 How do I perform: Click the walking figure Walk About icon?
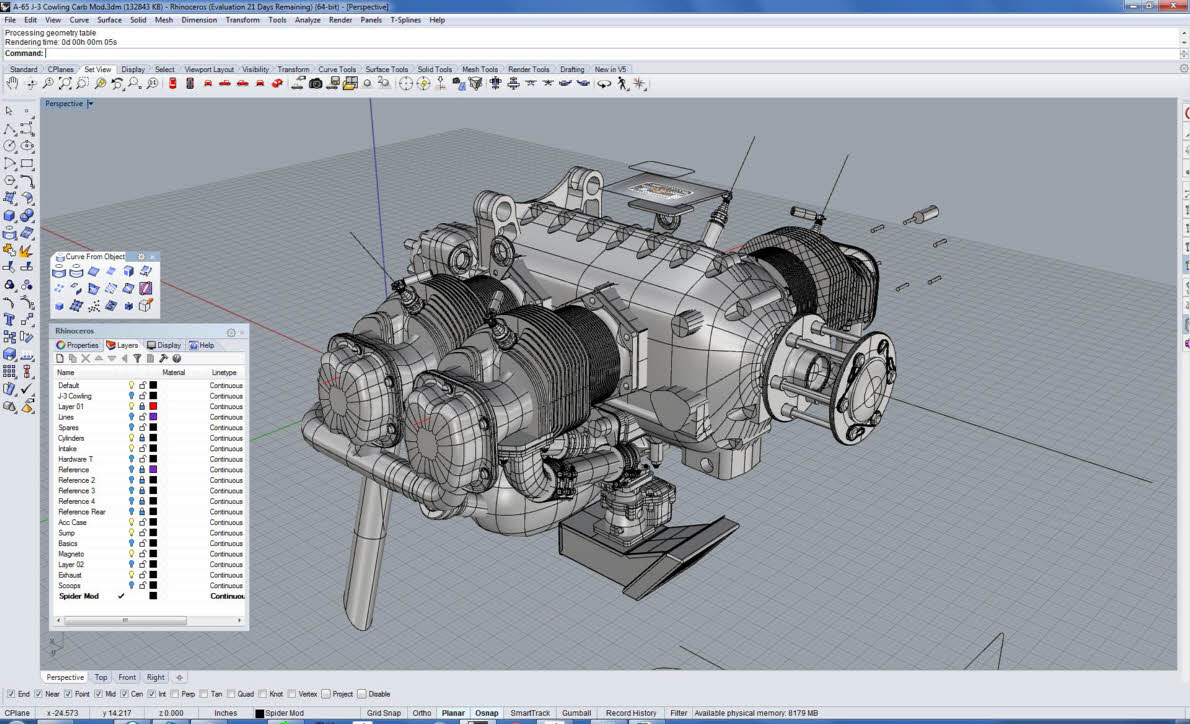coord(622,83)
